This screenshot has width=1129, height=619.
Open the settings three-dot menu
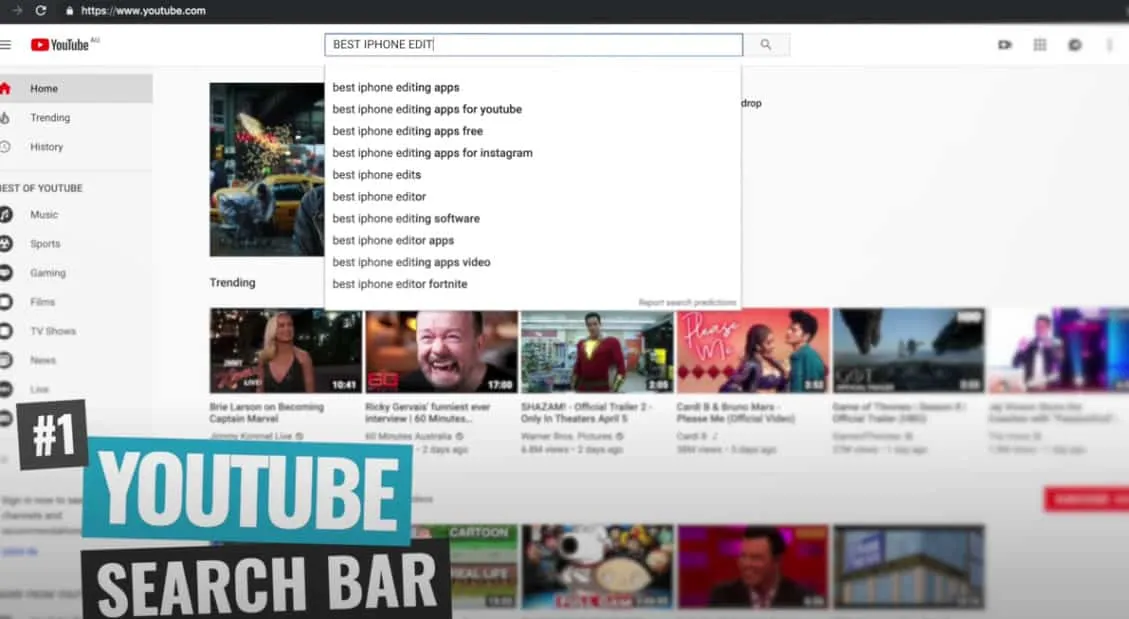tap(1110, 45)
